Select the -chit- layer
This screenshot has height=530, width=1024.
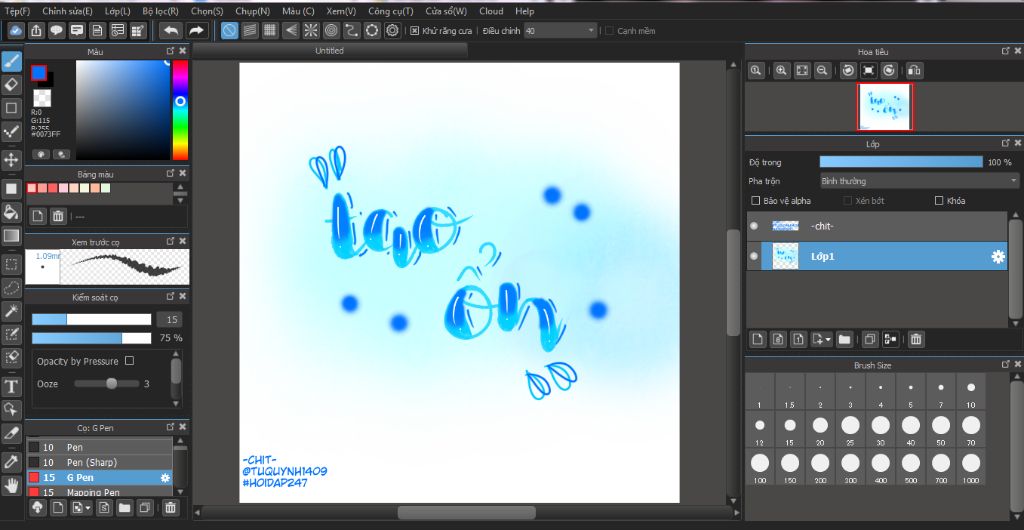click(x=877, y=226)
